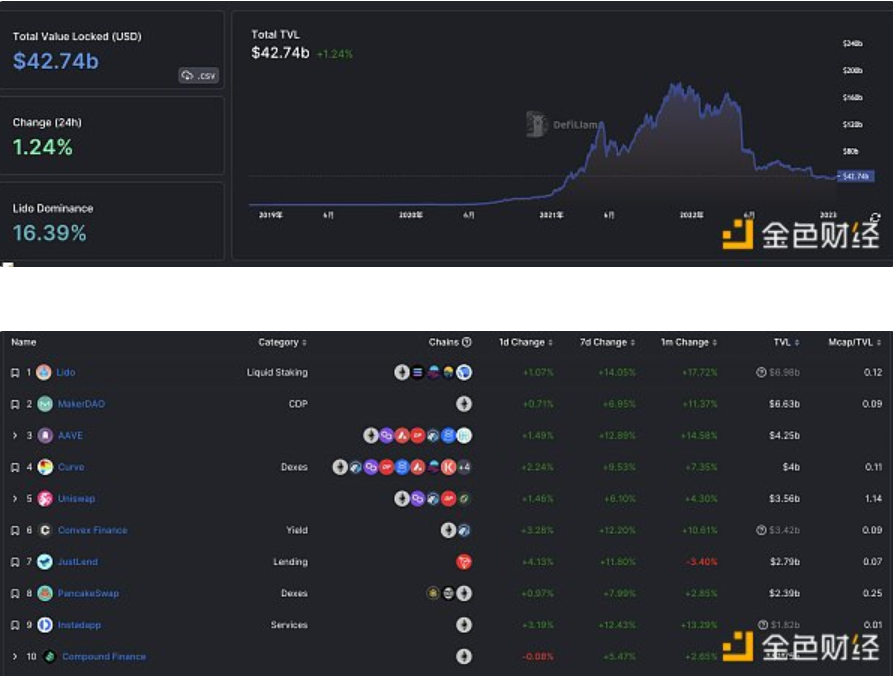893x676 pixels.
Task: Open the JustLend protocol link
Action: click(x=77, y=562)
